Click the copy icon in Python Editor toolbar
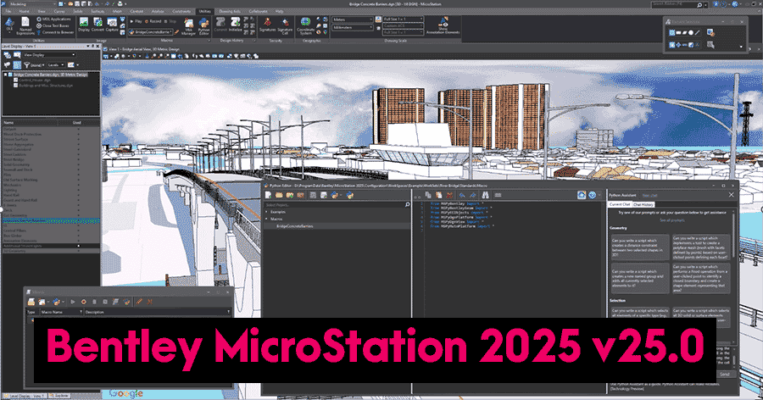 428,195
